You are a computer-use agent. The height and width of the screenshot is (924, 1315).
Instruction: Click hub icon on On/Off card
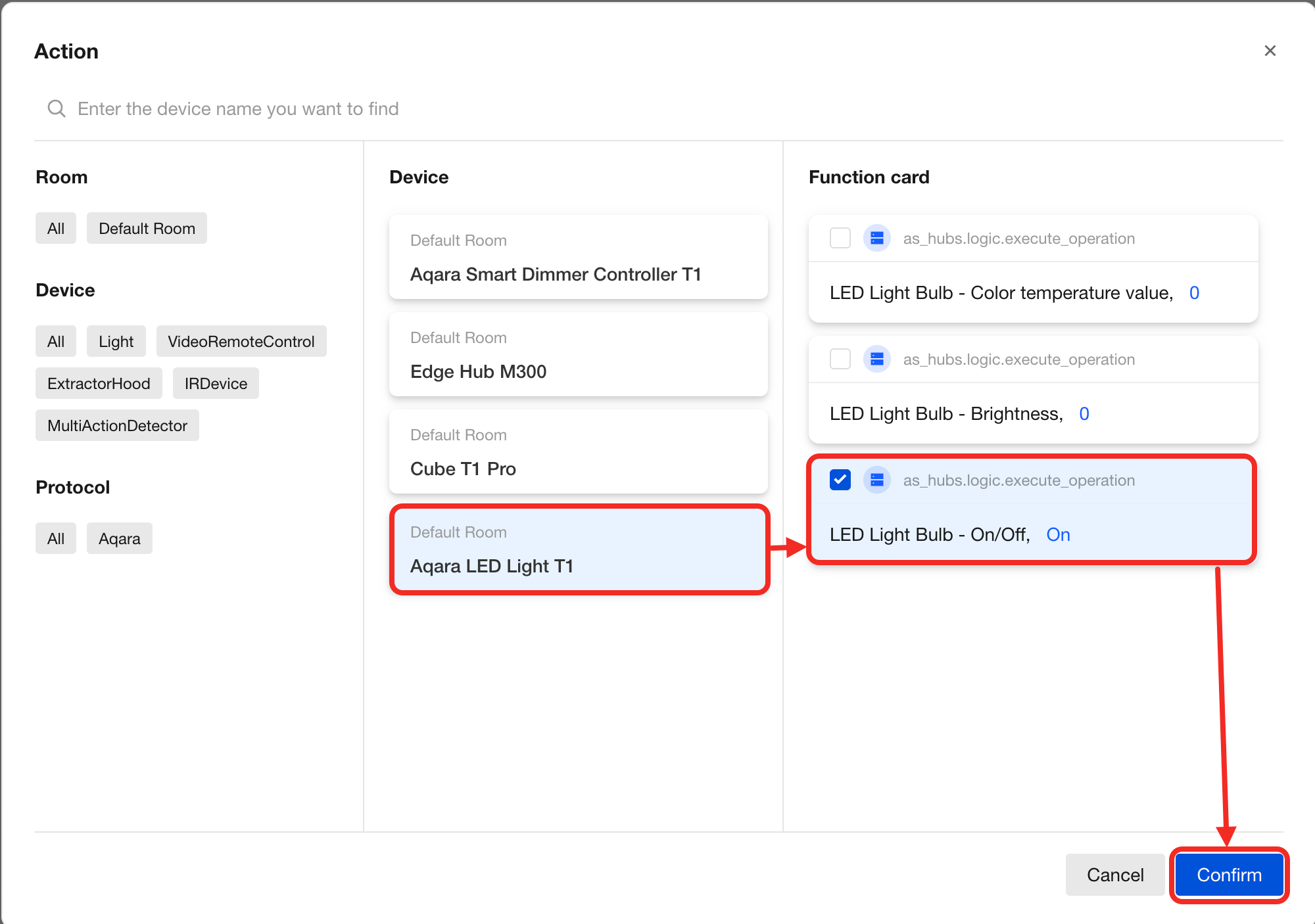pyautogui.click(x=876, y=480)
